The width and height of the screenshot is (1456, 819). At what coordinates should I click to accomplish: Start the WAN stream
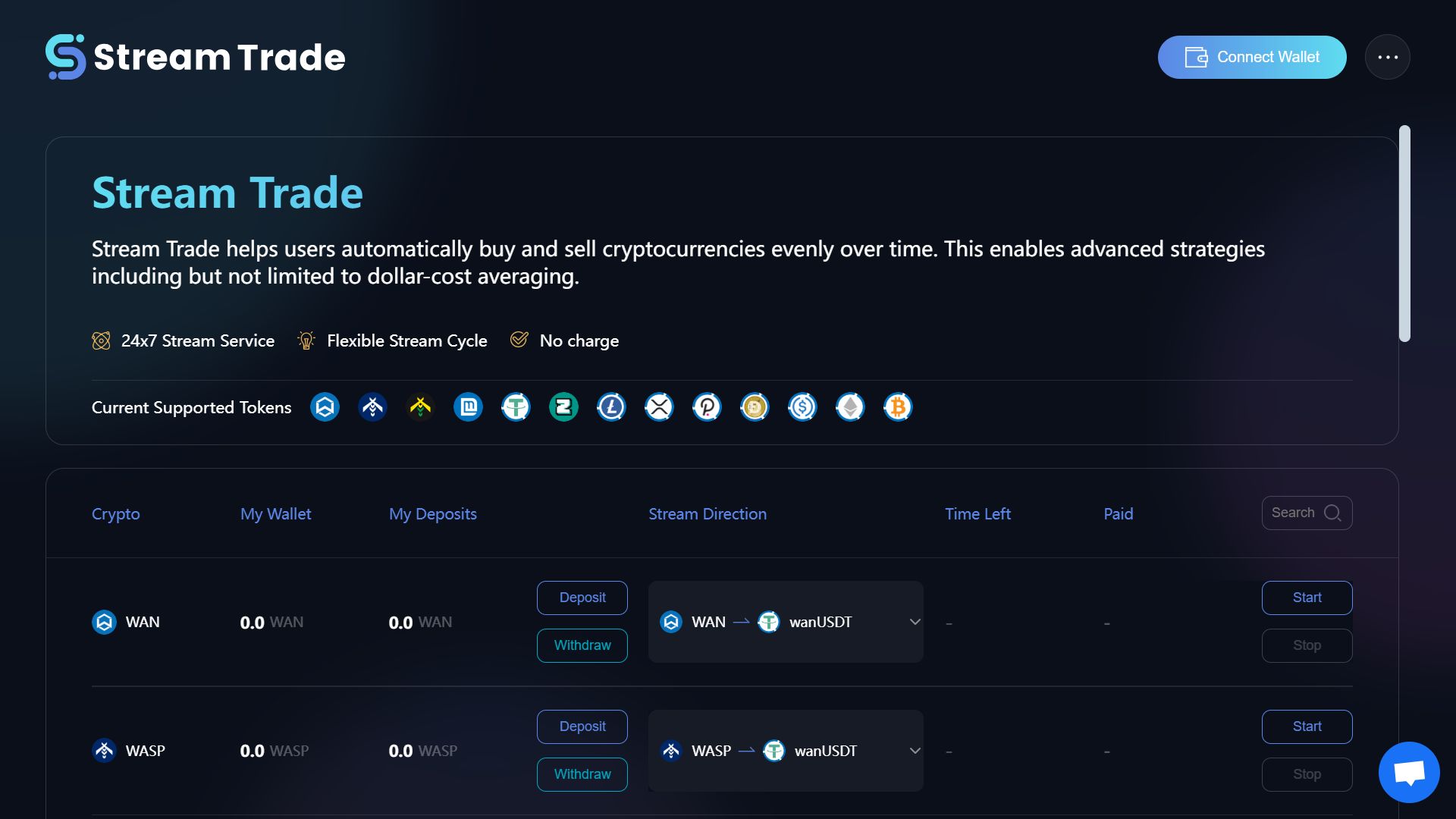(1307, 598)
